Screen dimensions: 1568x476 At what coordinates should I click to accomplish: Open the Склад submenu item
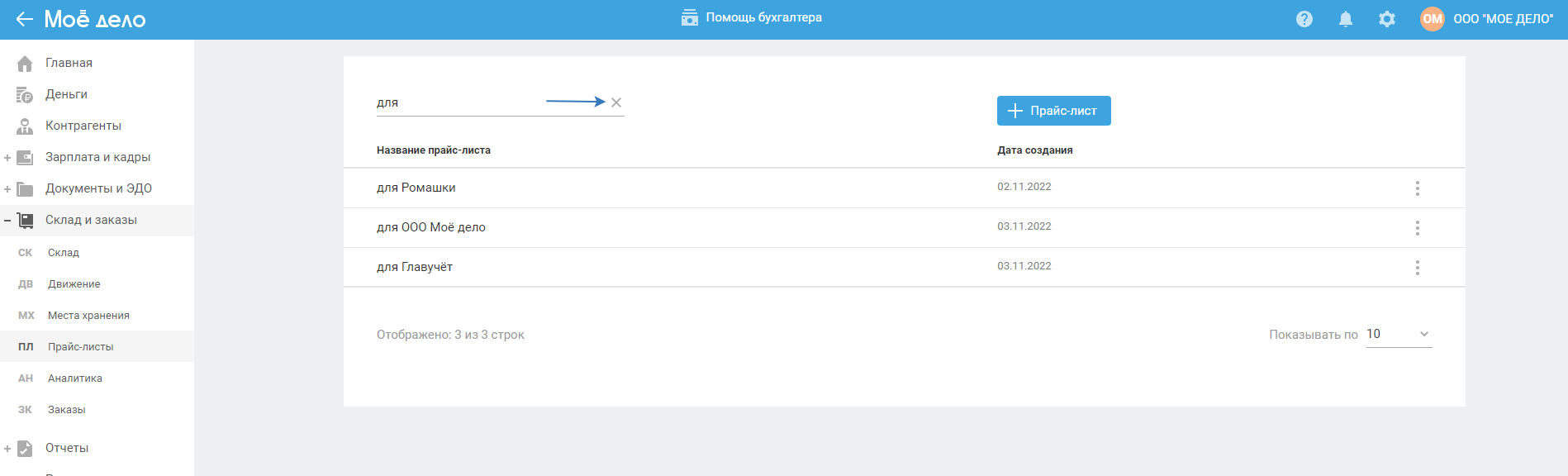(x=64, y=253)
